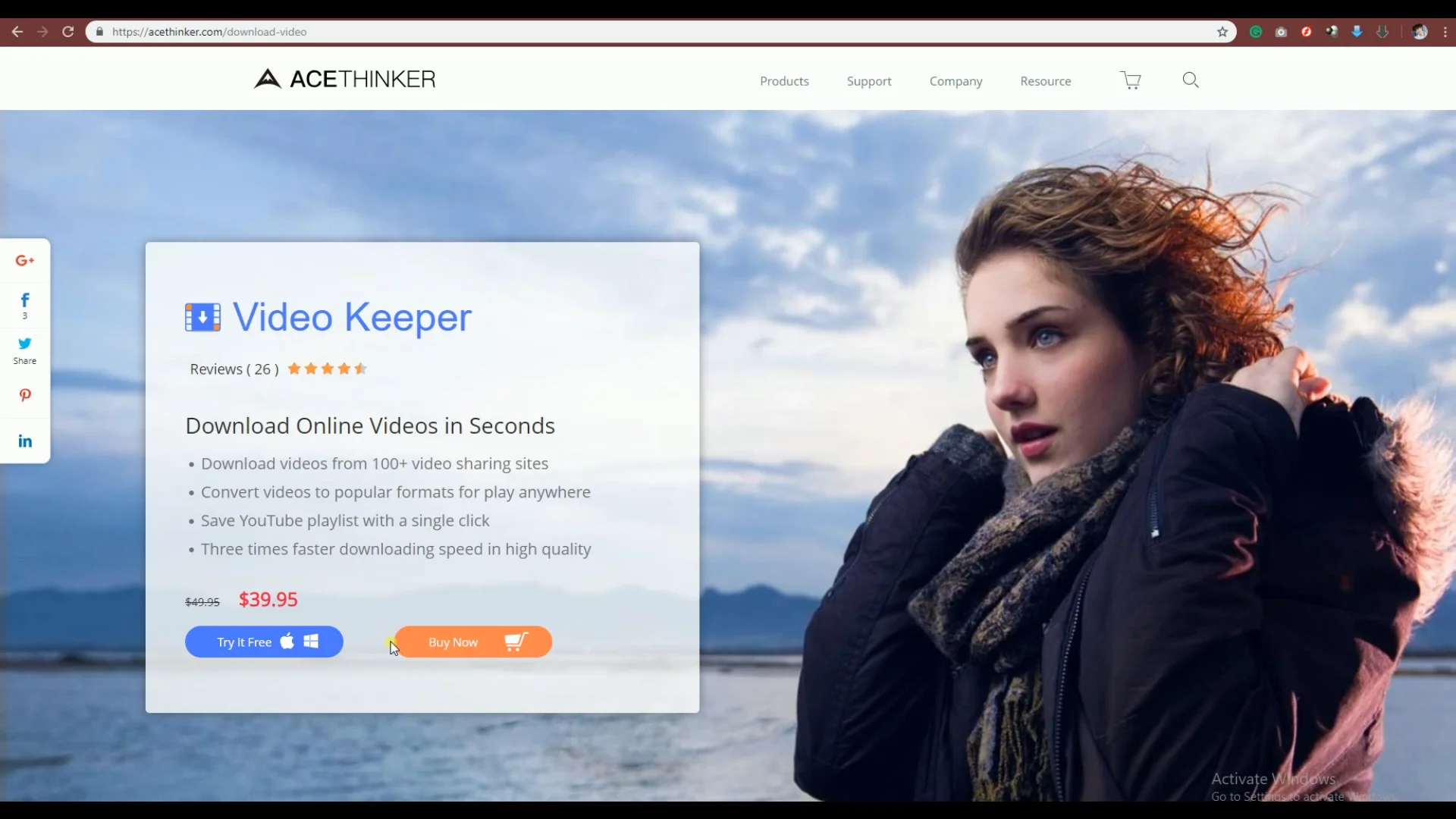Open the Chrome three-dot menu

point(1445,32)
